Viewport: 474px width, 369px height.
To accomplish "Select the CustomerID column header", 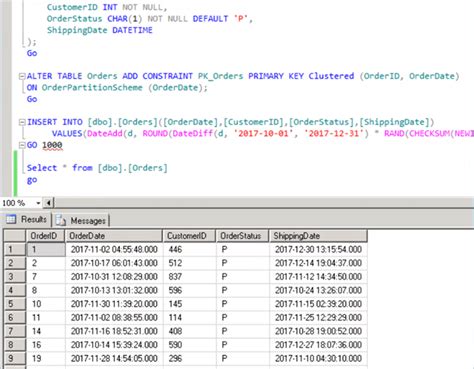I will 189,236.
